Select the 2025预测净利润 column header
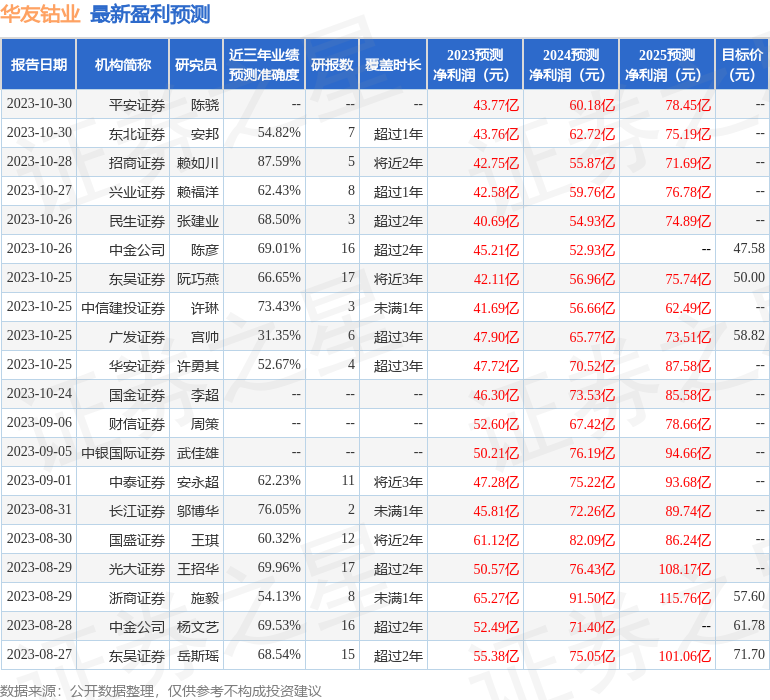 tap(667, 64)
